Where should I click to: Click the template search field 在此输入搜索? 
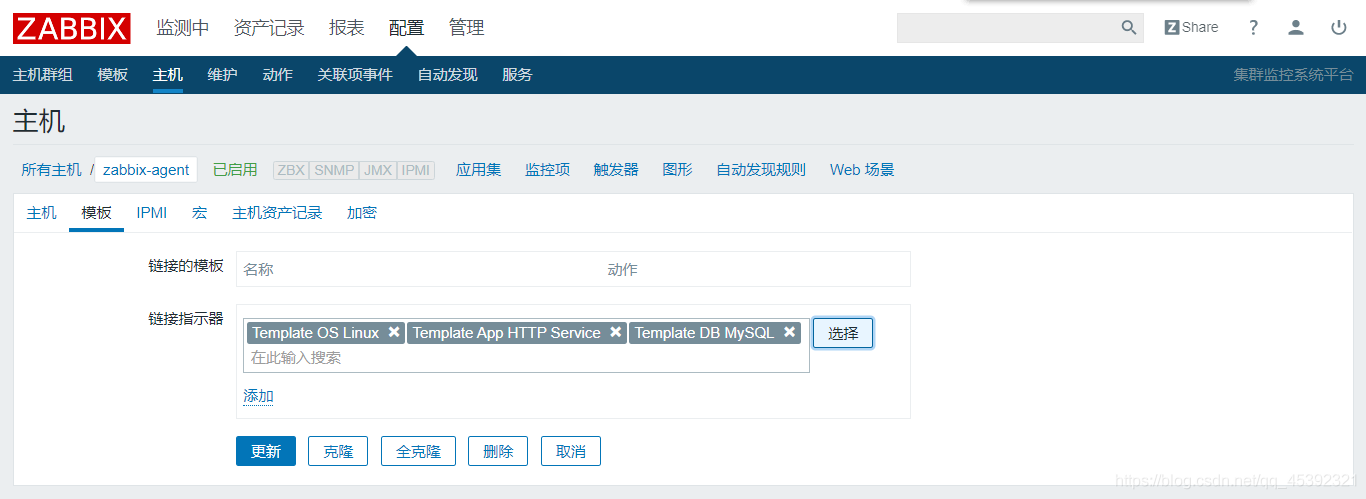526,358
